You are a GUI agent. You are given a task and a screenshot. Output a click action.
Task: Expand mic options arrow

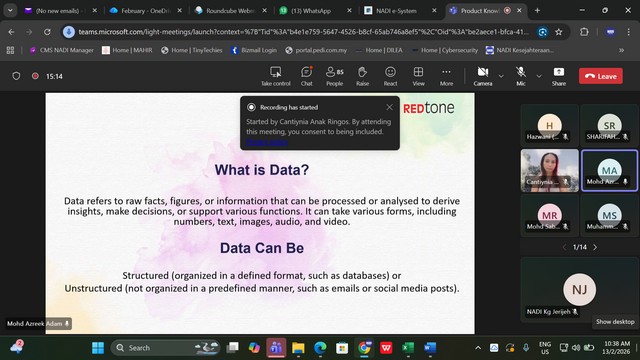(x=539, y=76)
